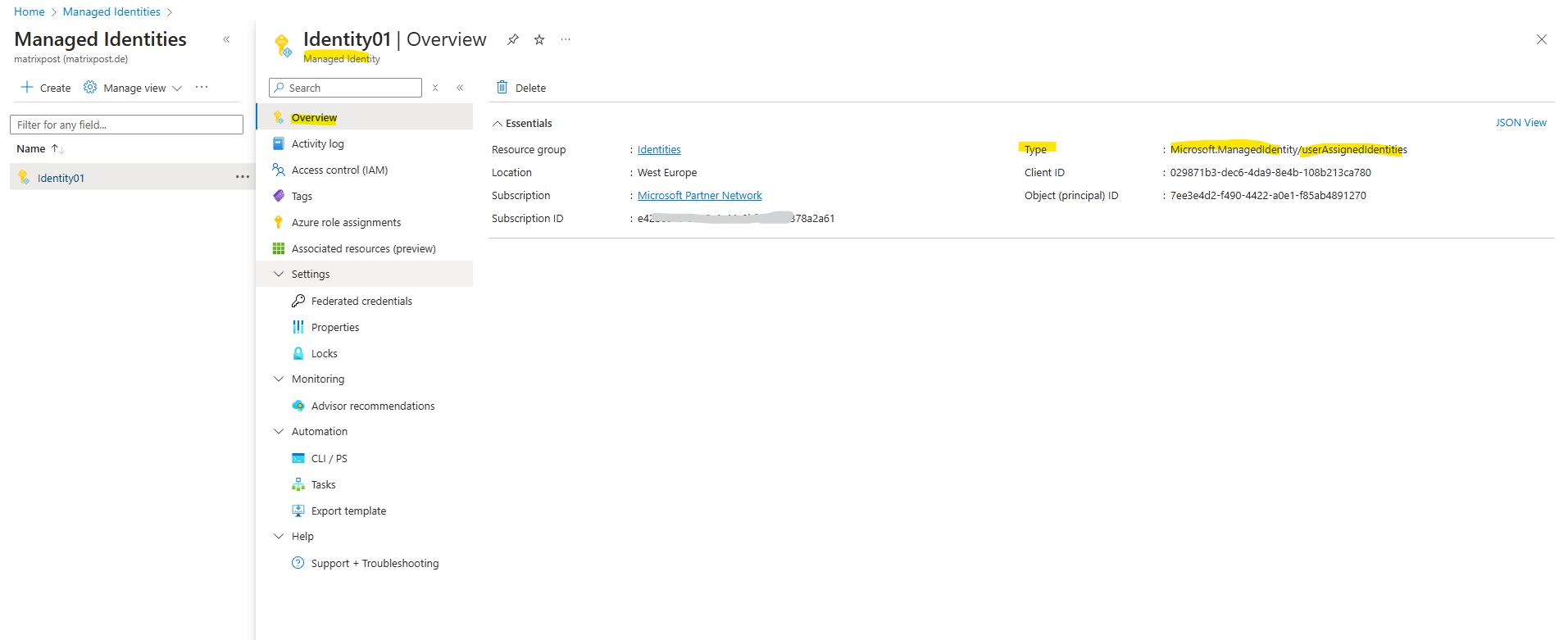The width and height of the screenshot is (1568, 640).
Task: Add Identity01 to favorites star
Action: click(x=539, y=39)
